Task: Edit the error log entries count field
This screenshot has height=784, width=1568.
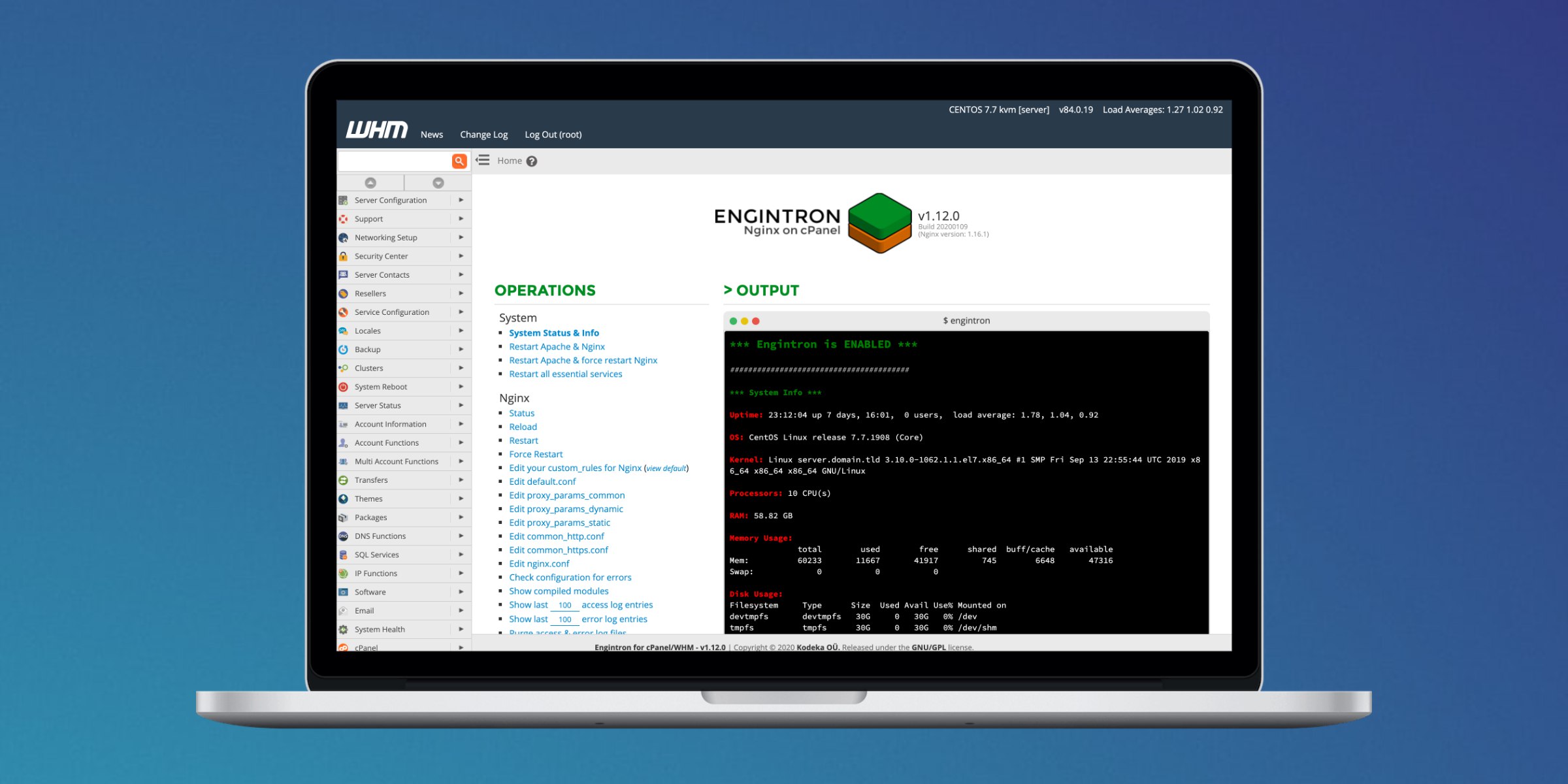Action: pyautogui.click(x=565, y=619)
